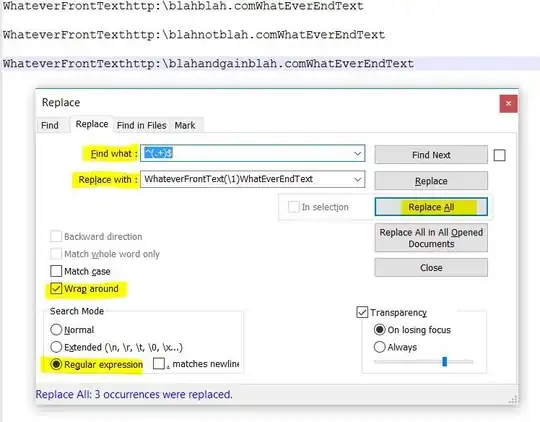Click the blahandgainblah.com text line
Screen dimensions: 540x422
pyautogui.click(x=208, y=64)
